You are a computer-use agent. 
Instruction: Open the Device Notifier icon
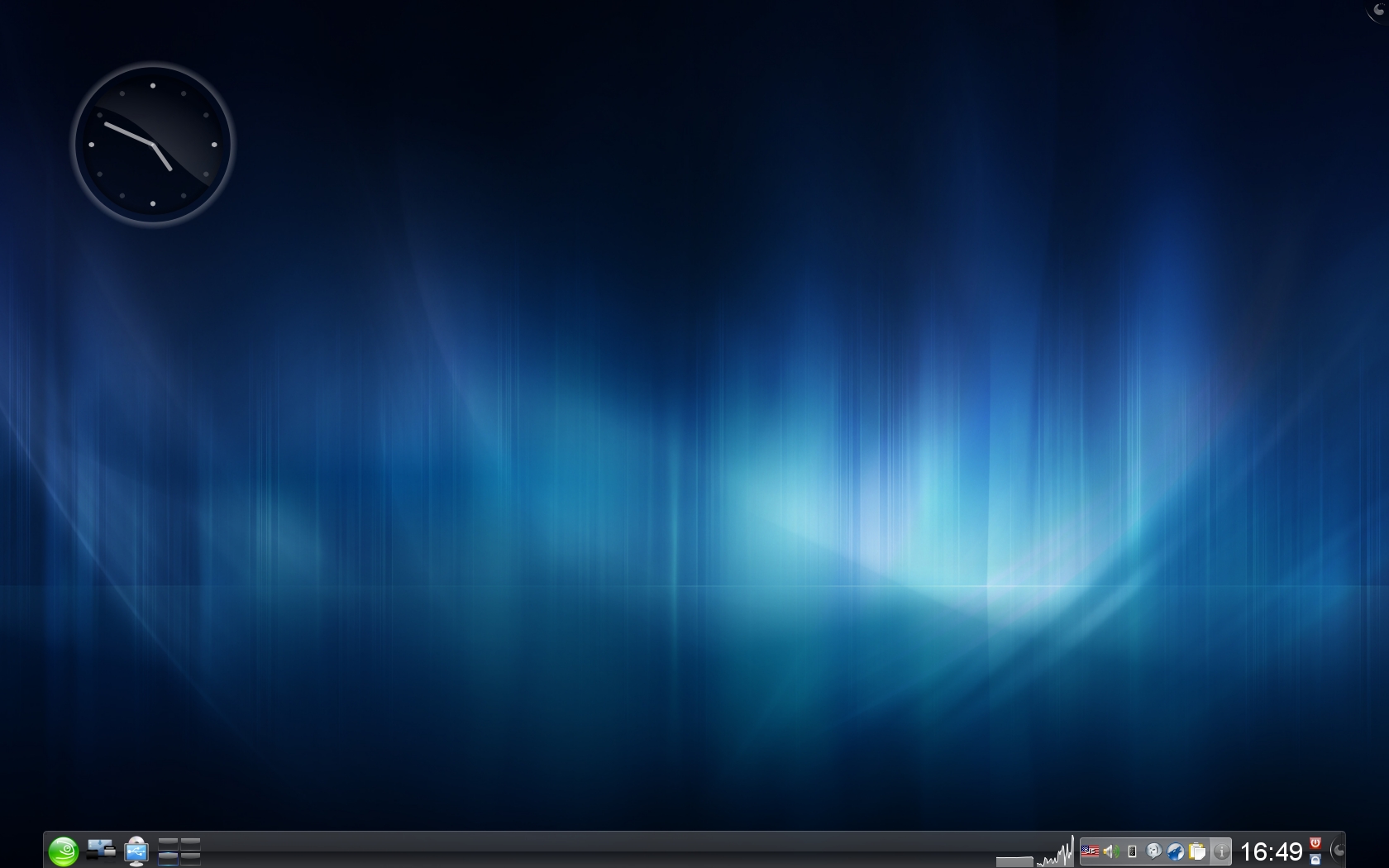click(x=136, y=851)
